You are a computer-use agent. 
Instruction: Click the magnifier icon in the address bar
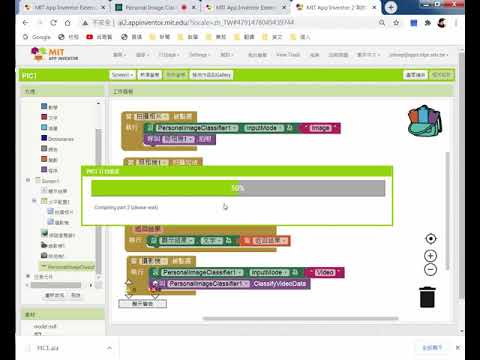tap(382, 23)
